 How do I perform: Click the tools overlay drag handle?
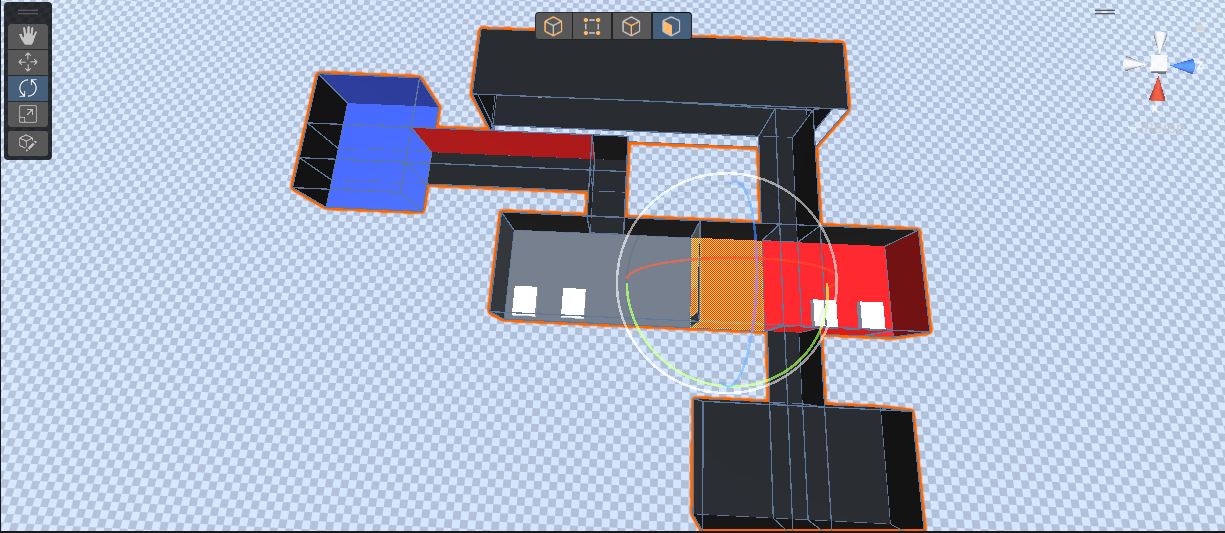[x=28, y=13]
